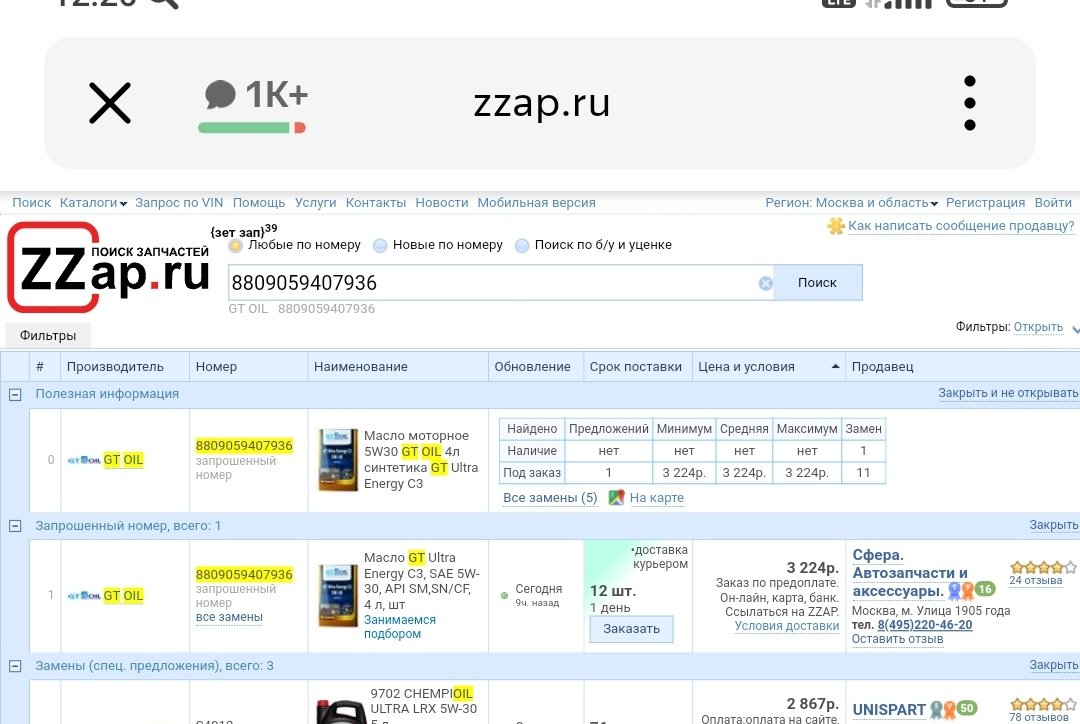Clear the search field with X icon
Viewport: 1080px width, 724px height.
tap(765, 283)
